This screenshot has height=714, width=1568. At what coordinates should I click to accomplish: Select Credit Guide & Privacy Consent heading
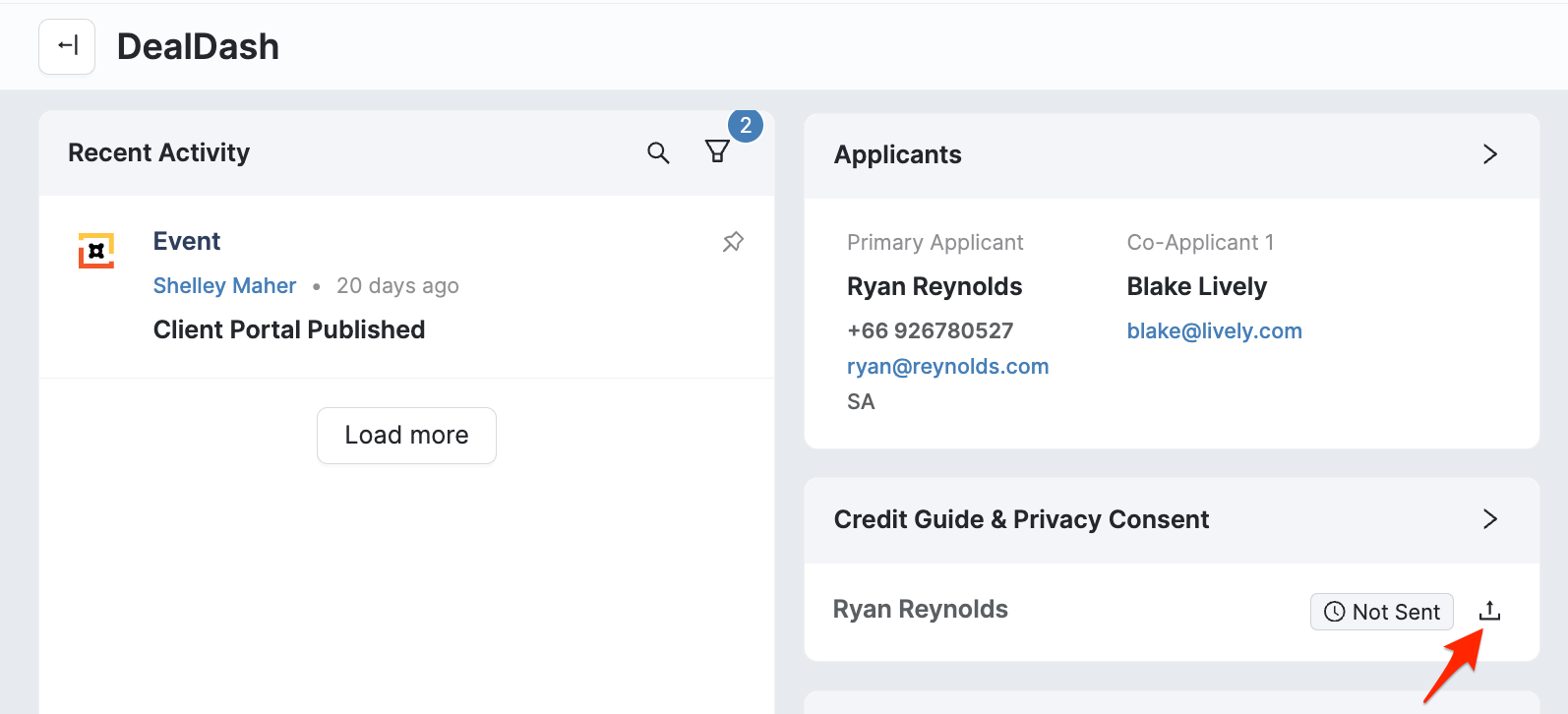click(1021, 519)
